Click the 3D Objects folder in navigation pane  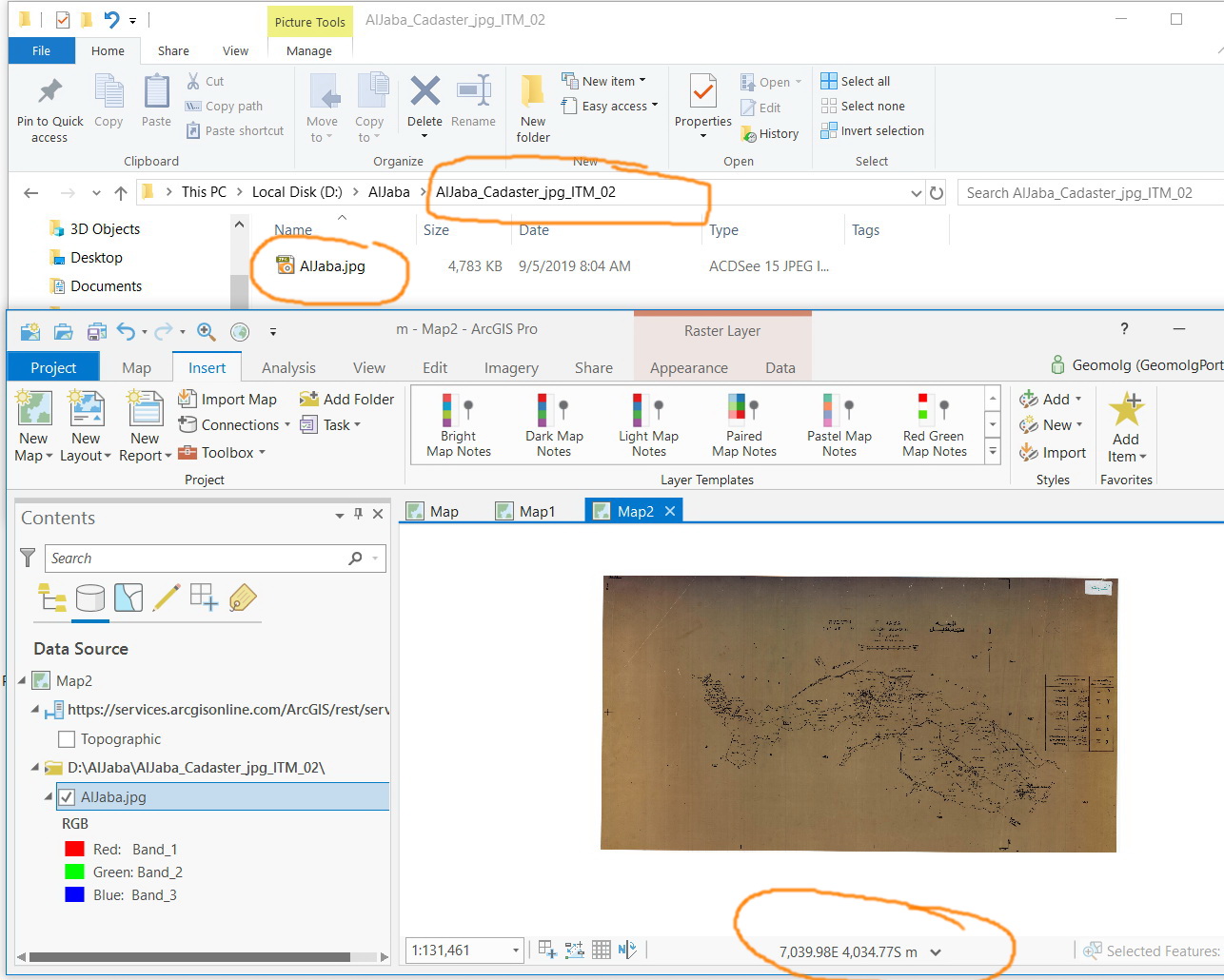pyautogui.click(x=105, y=229)
